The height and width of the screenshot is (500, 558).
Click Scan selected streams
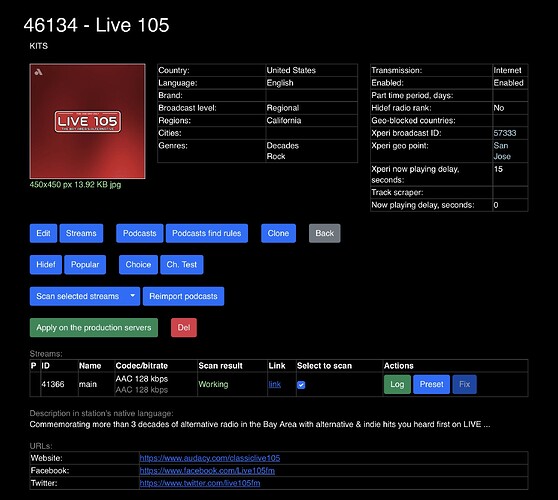[x=78, y=296]
